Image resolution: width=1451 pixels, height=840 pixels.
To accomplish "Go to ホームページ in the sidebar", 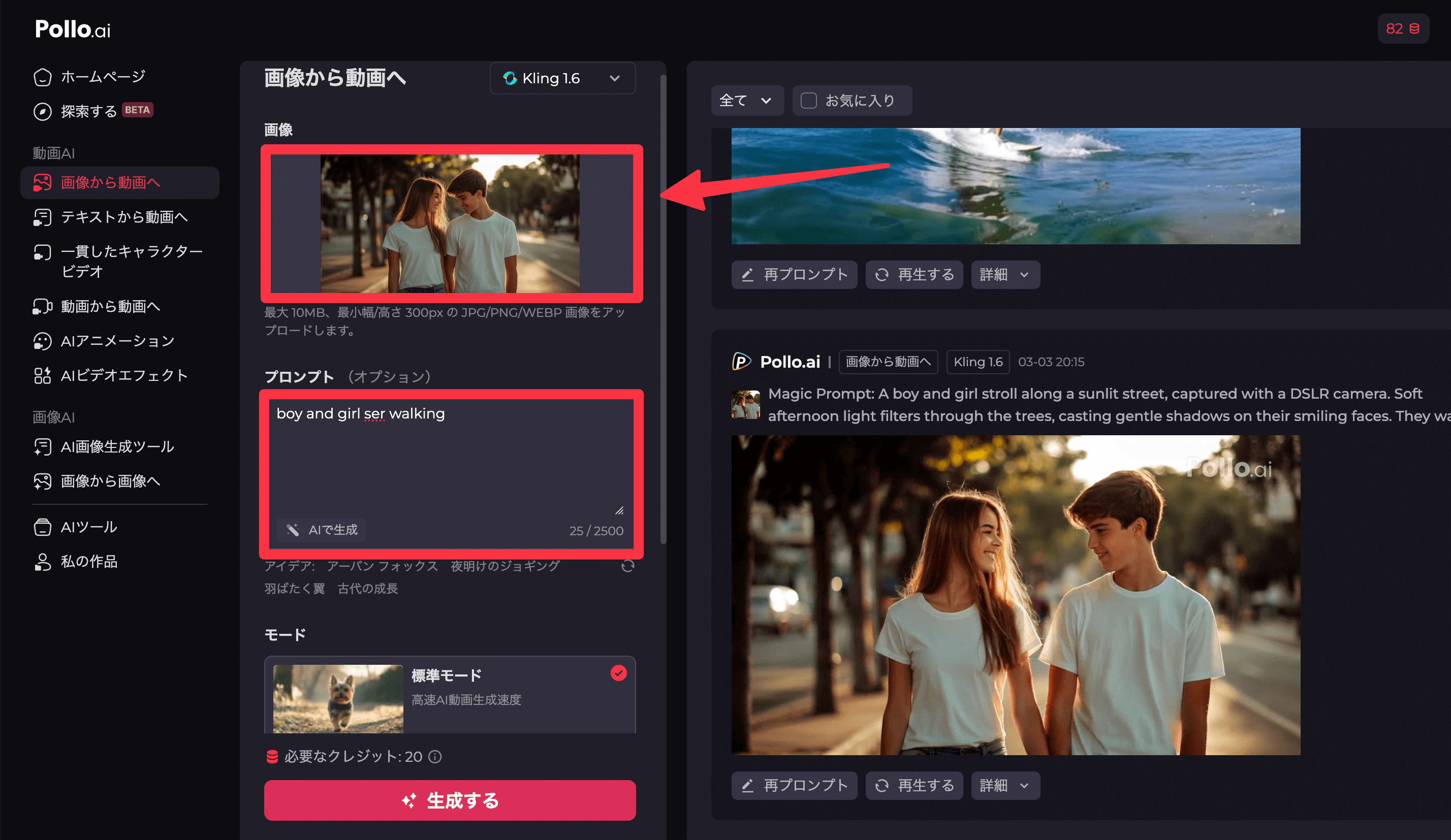I will coord(103,77).
